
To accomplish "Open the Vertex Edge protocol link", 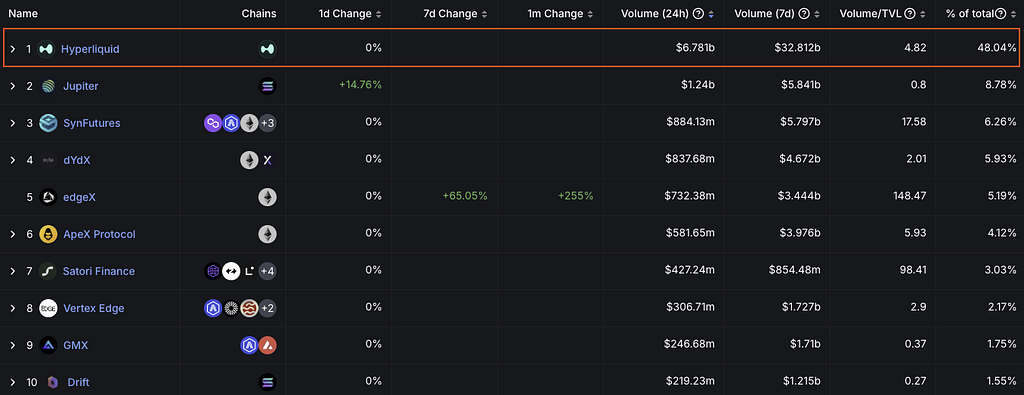I will 93,308.
